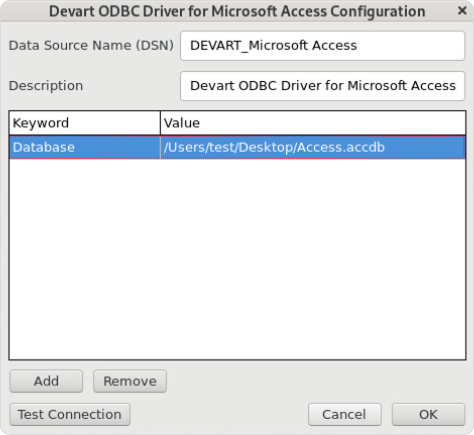Select the Database keyword cell
474x435 pixels.
[85, 147]
